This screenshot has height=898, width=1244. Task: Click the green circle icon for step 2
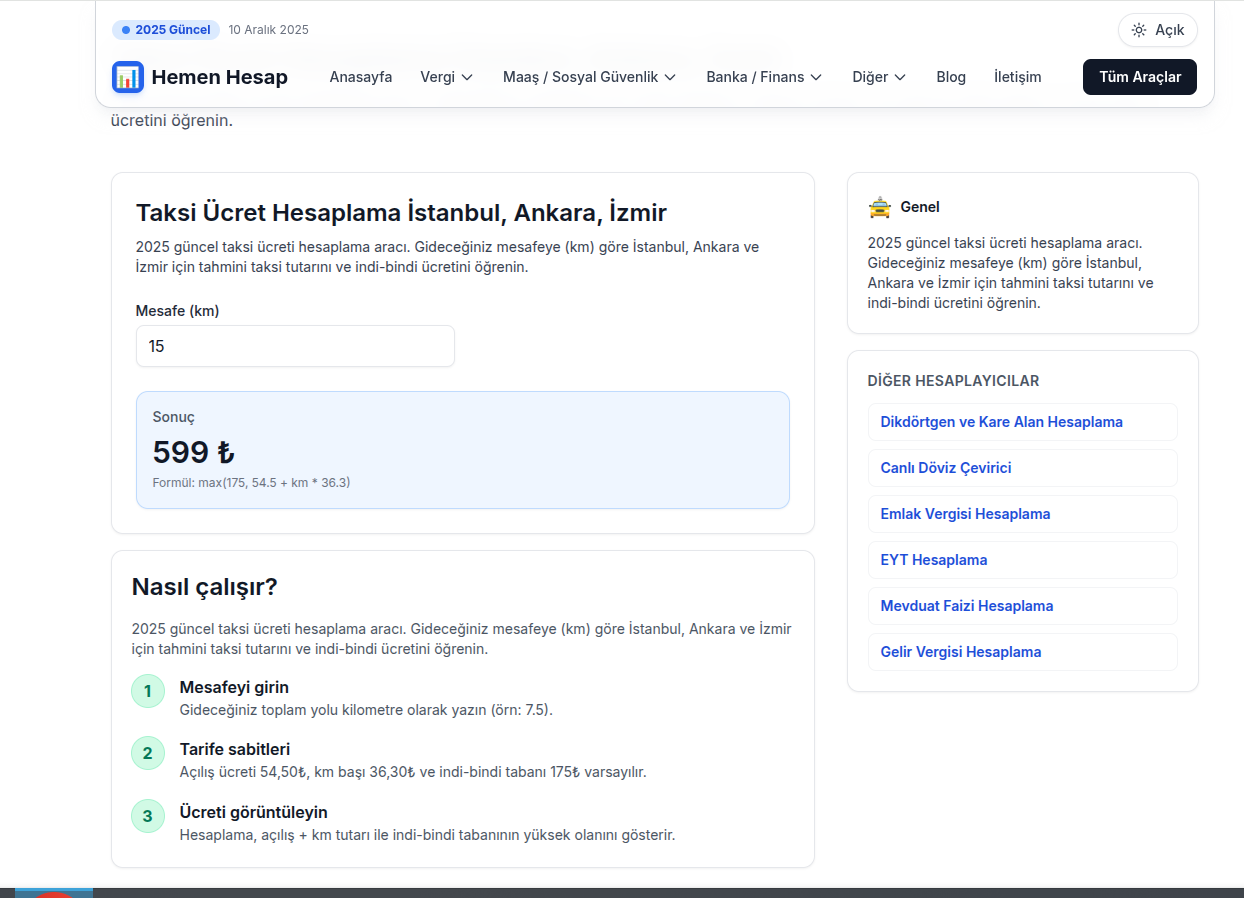(x=148, y=753)
